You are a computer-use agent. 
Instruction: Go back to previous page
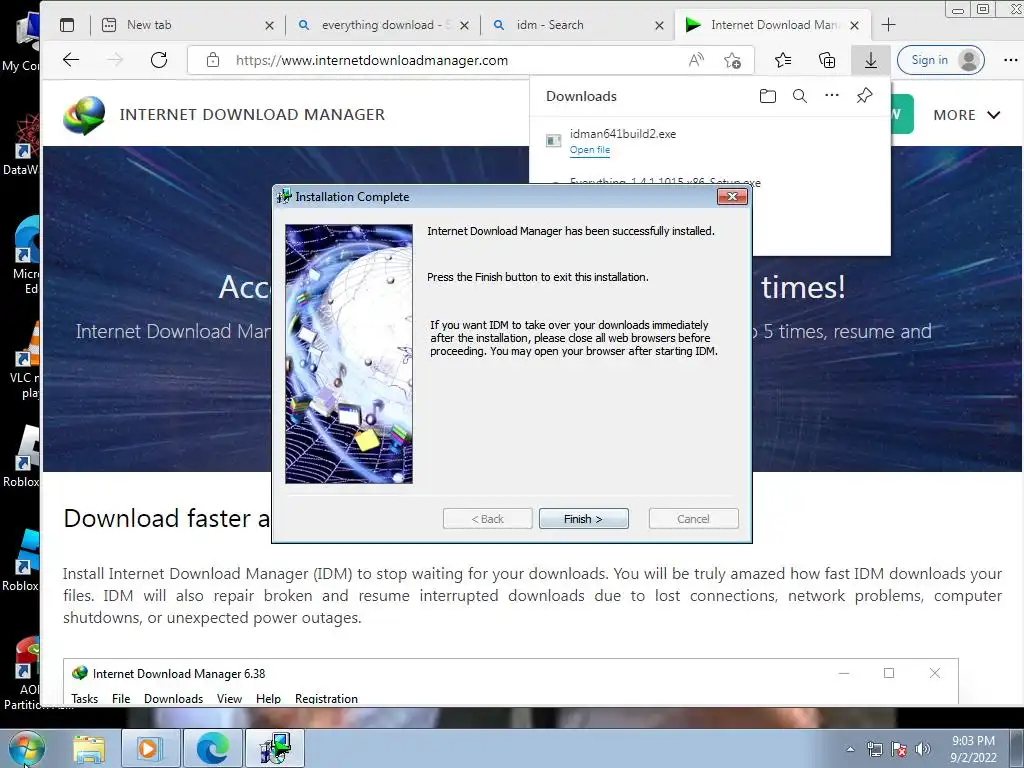(71, 60)
